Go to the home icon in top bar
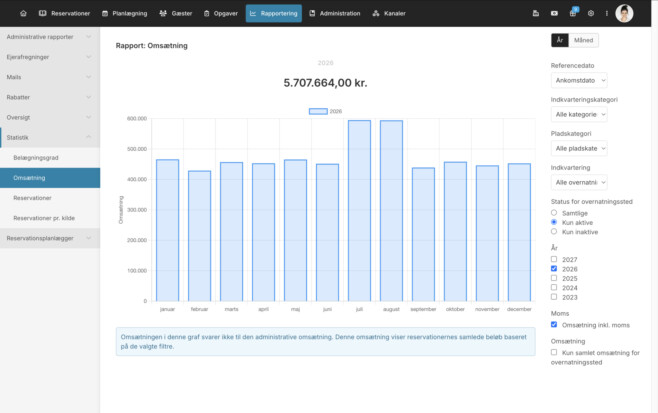 coord(24,13)
